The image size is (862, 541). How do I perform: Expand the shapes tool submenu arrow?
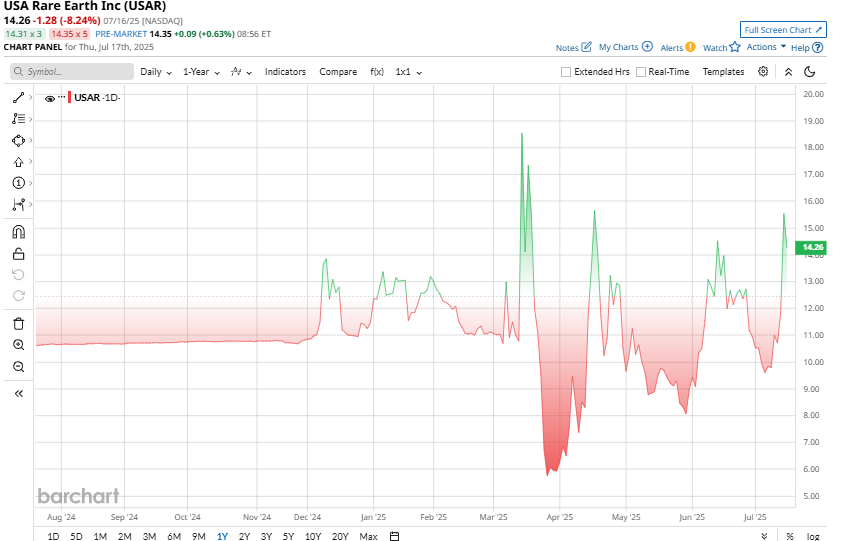[x=30, y=140]
